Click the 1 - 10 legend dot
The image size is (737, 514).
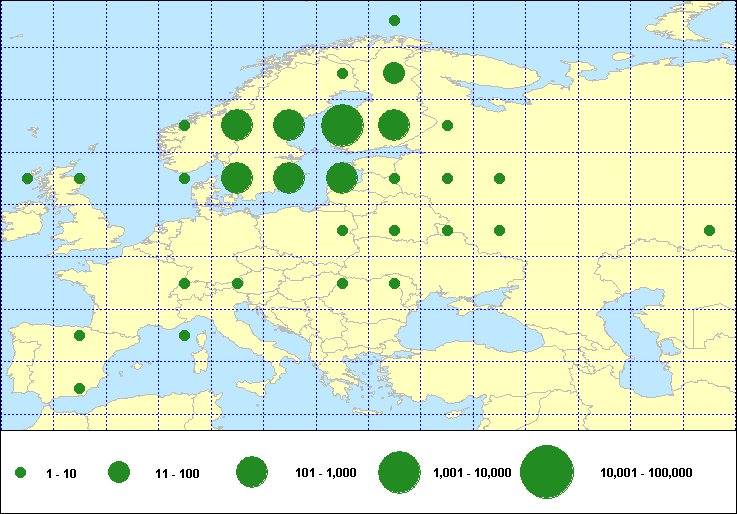coord(20,473)
